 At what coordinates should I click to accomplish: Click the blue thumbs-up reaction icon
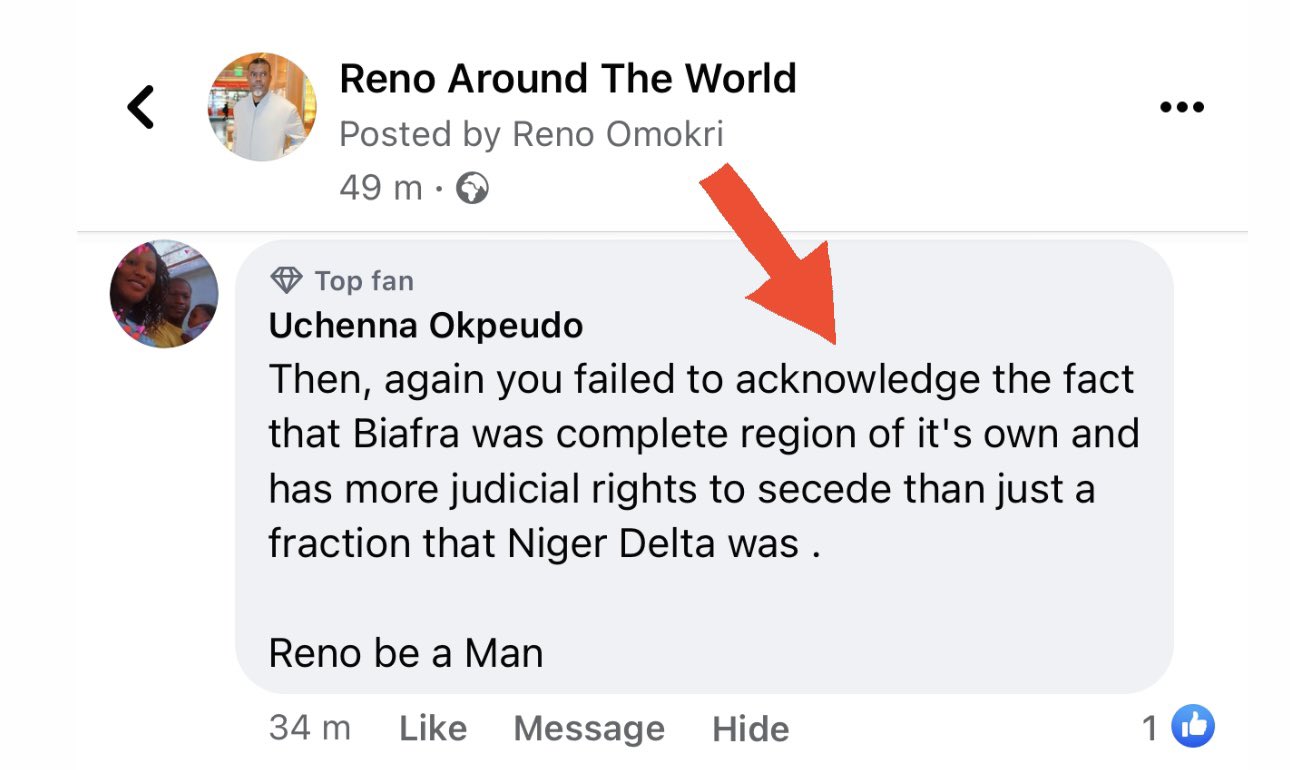coord(1192,727)
